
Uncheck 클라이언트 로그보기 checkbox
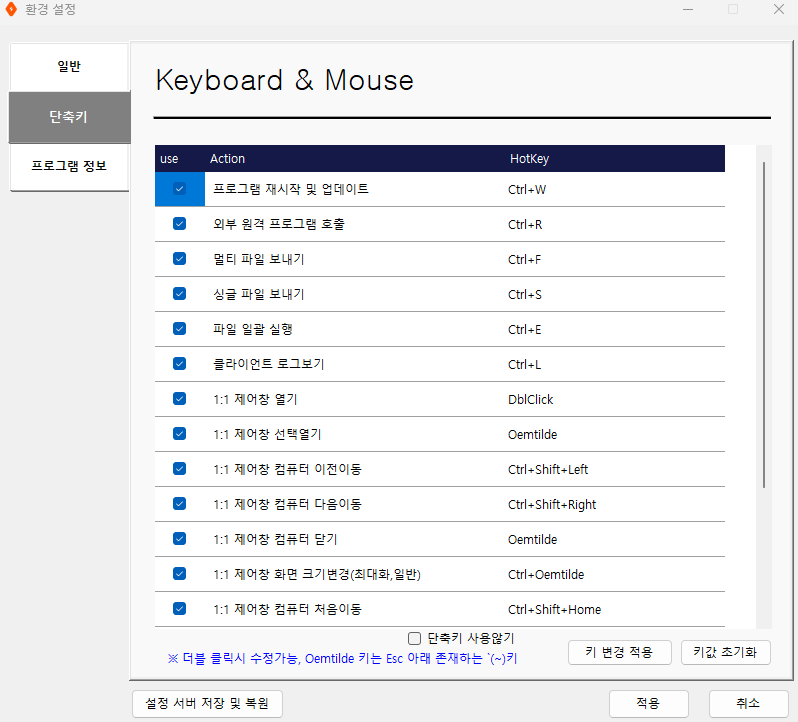click(x=179, y=364)
